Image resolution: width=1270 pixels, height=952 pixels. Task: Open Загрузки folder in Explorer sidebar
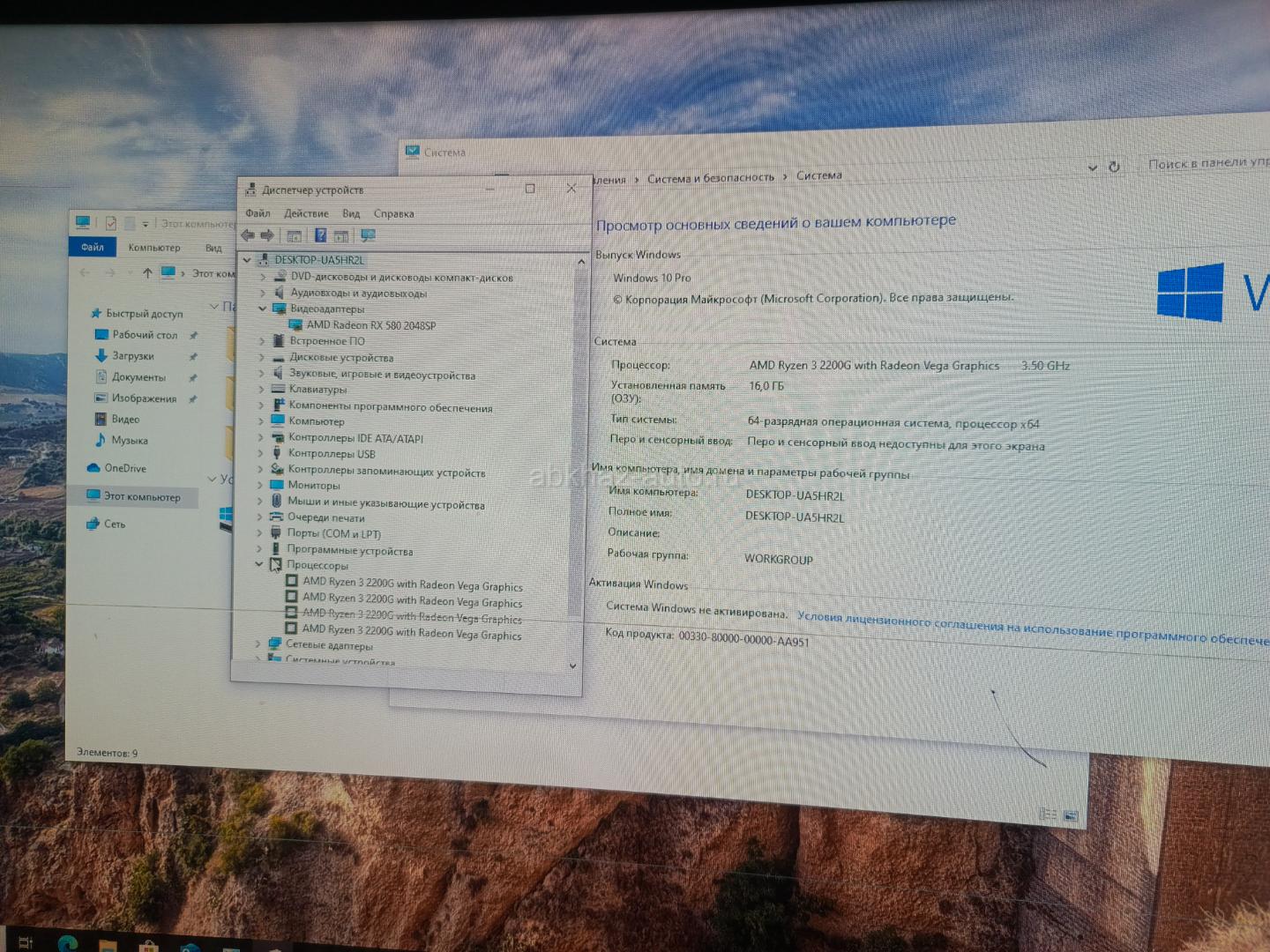(x=132, y=356)
